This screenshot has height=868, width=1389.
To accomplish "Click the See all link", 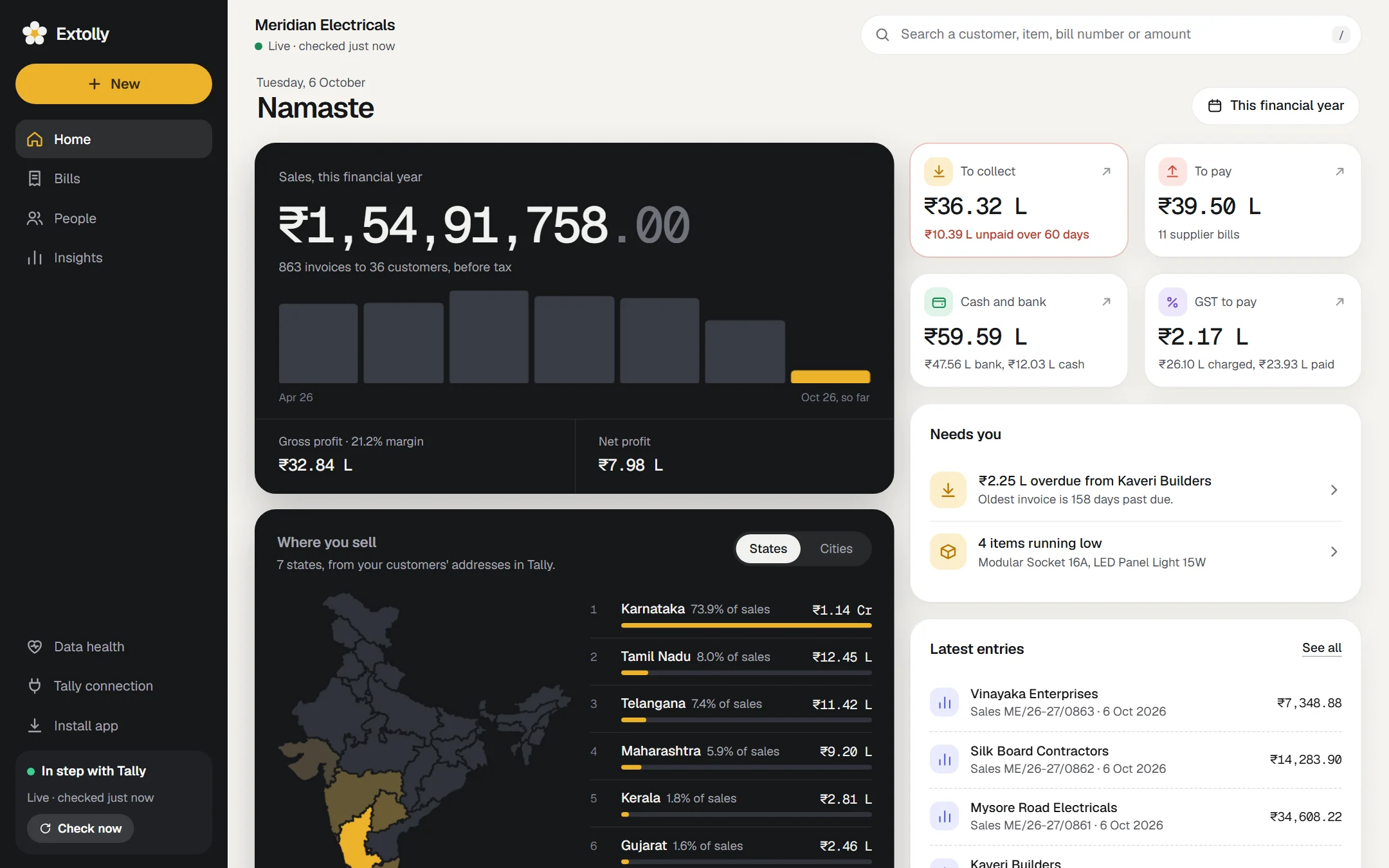I will [x=1321, y=648].
